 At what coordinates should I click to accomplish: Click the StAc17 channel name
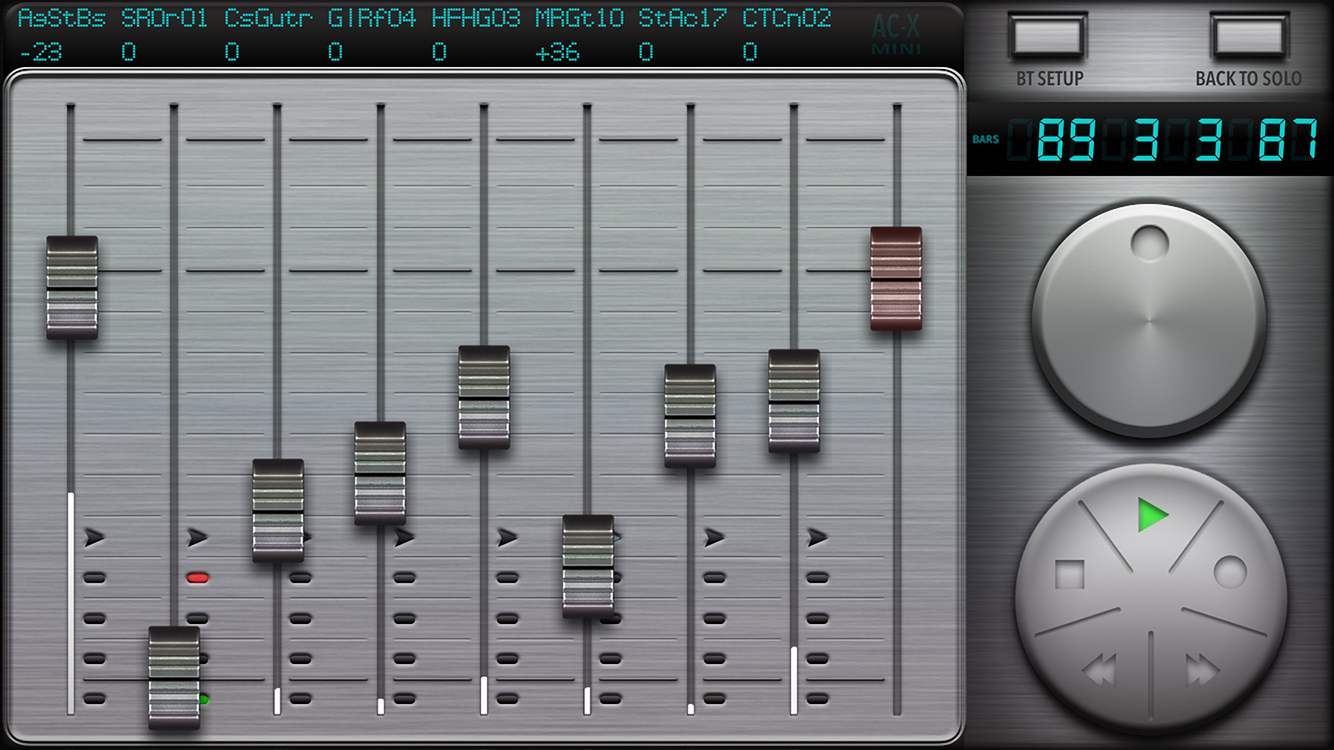[x=682, y=18]
